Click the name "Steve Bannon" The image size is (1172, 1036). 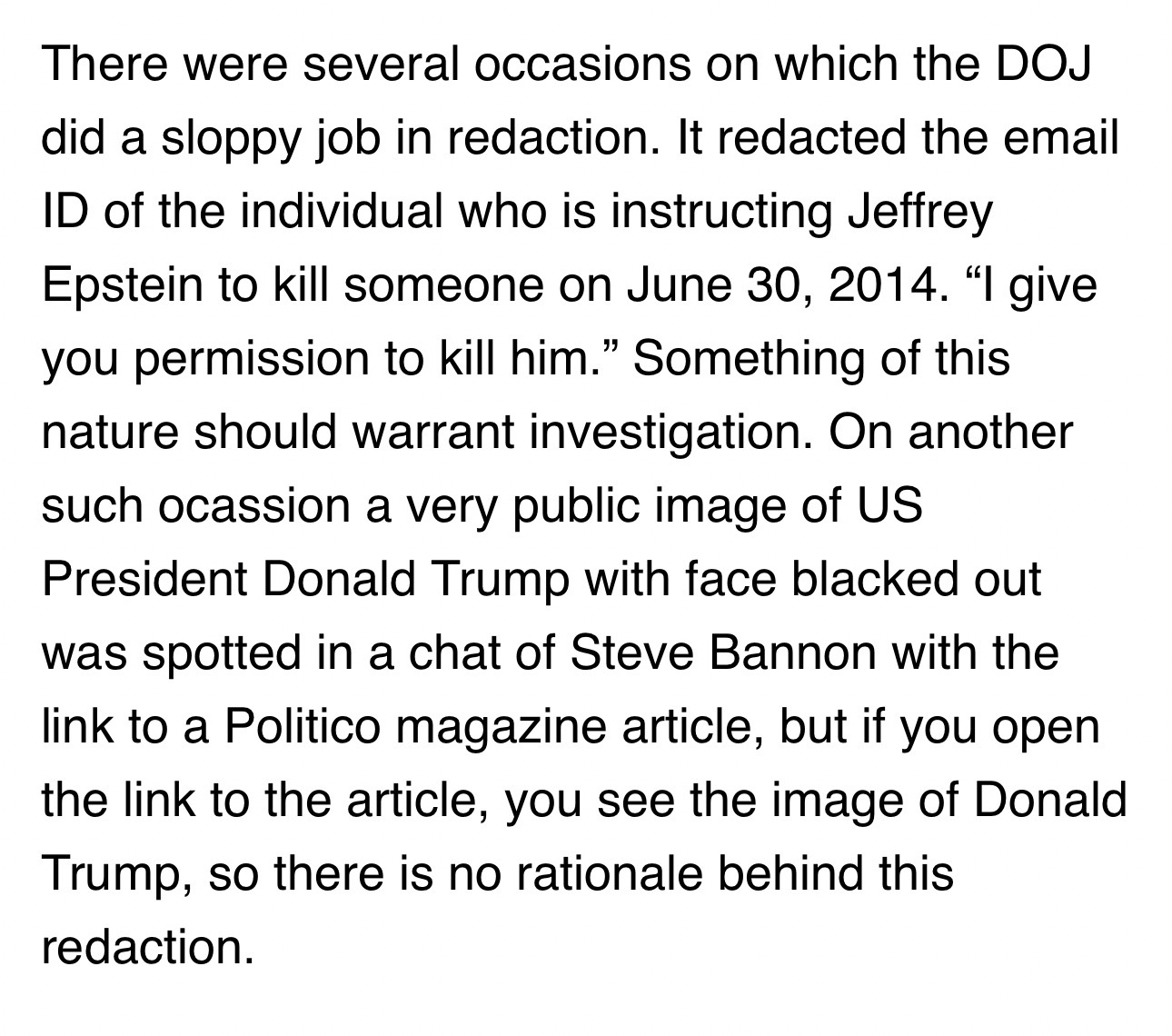click(x=722, y=652)
